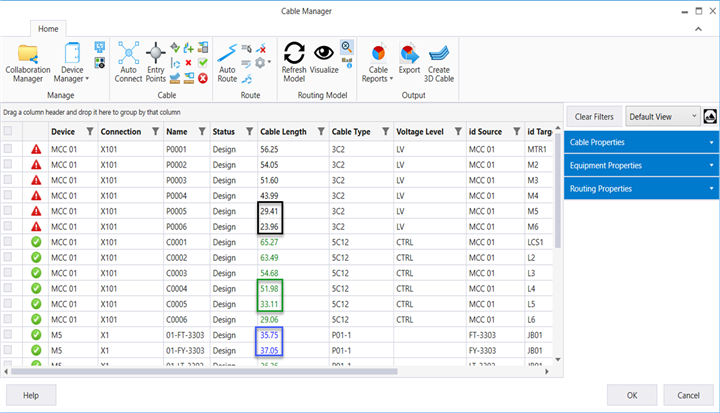The height and width of the screenshot is (413, 720).
Task: Open the Voltage Level column filter
Action: (458, 132)
